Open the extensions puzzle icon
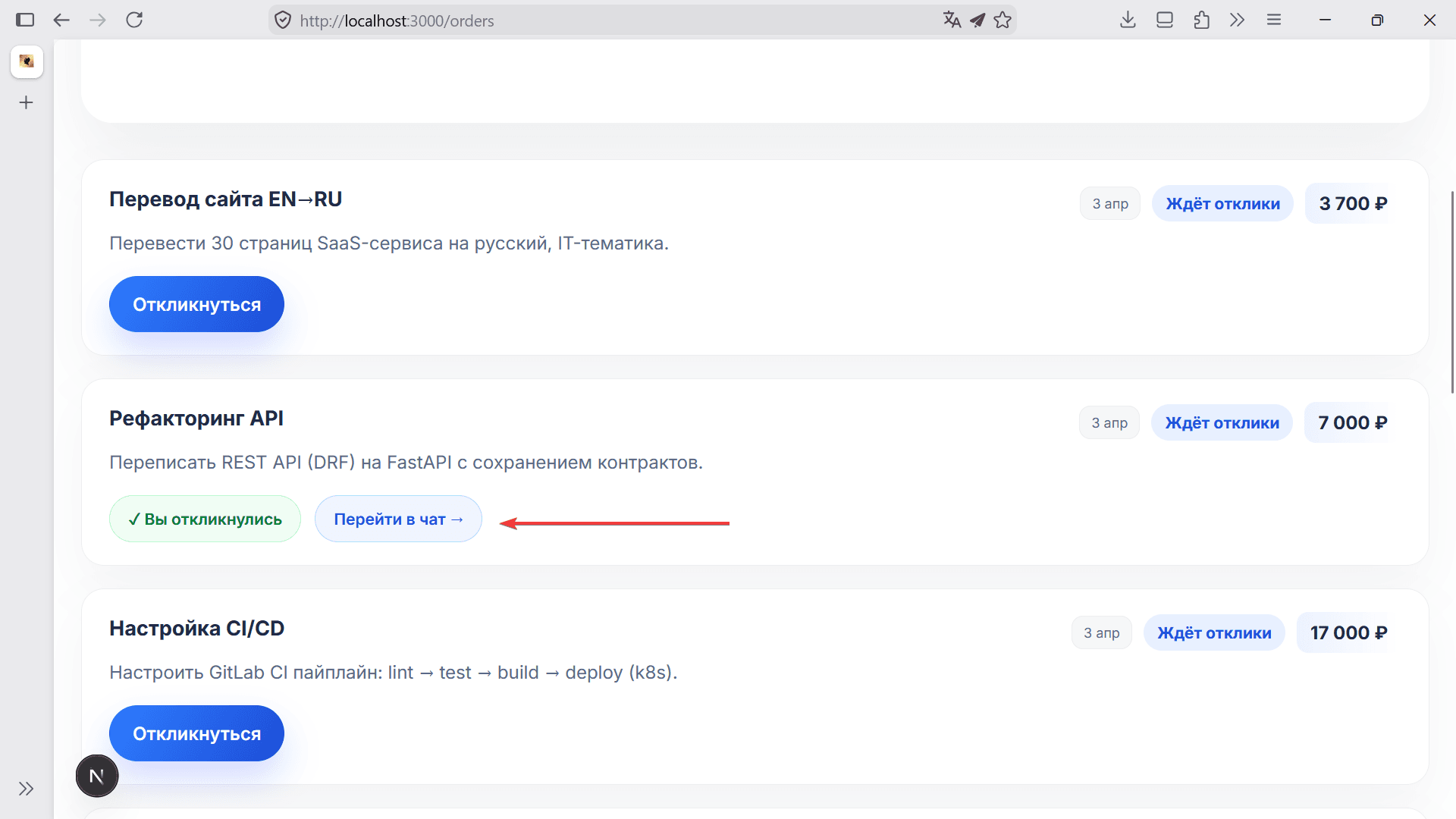The image size is (1456, 819). tap(1201, 20)
